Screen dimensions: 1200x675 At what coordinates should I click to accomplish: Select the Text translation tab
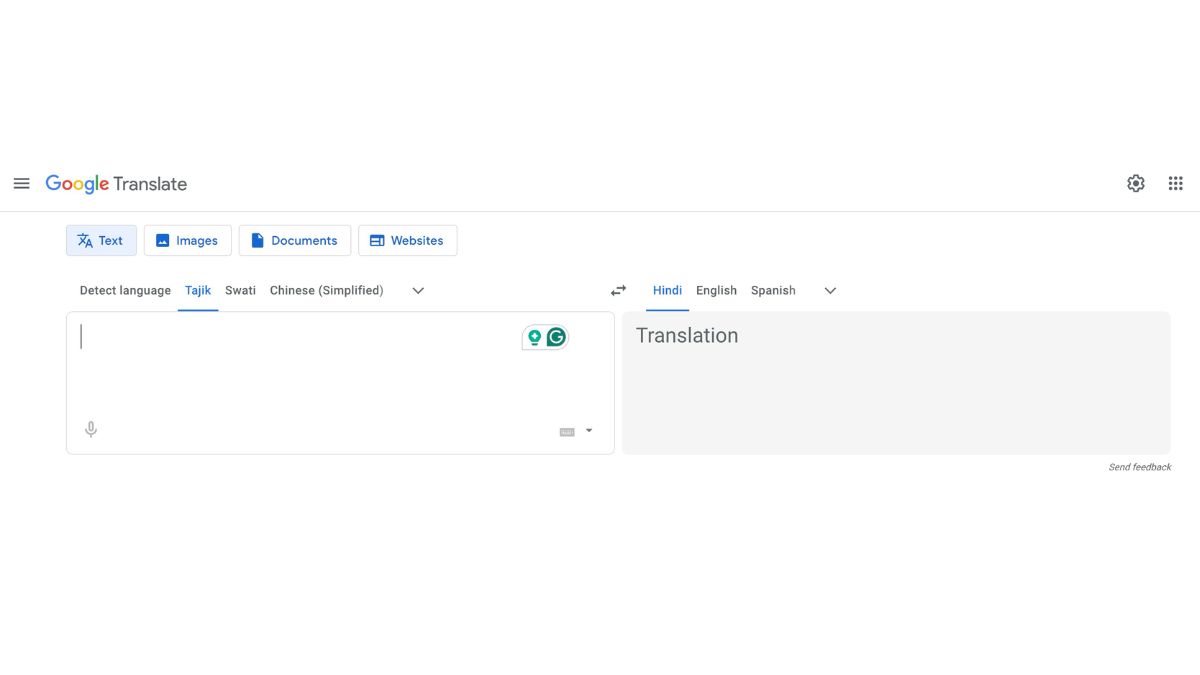coord(101,240)
